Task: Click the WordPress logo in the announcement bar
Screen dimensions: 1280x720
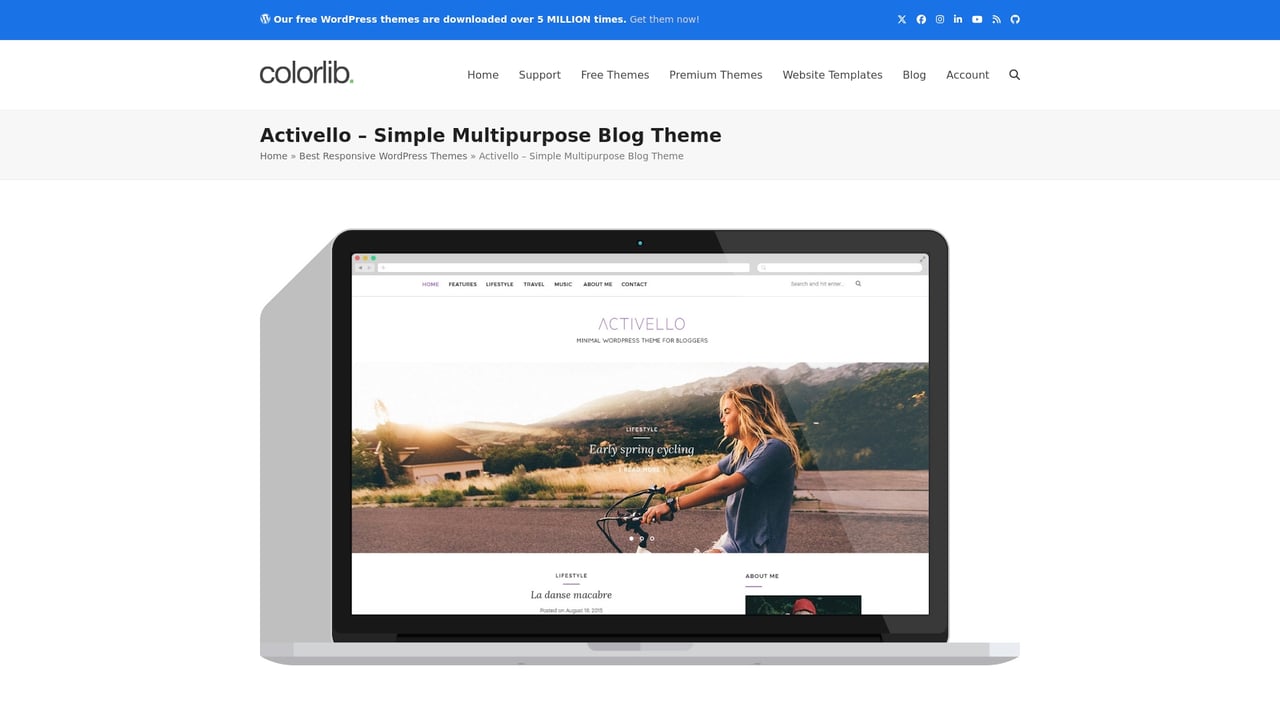Action: click(263, 18)
